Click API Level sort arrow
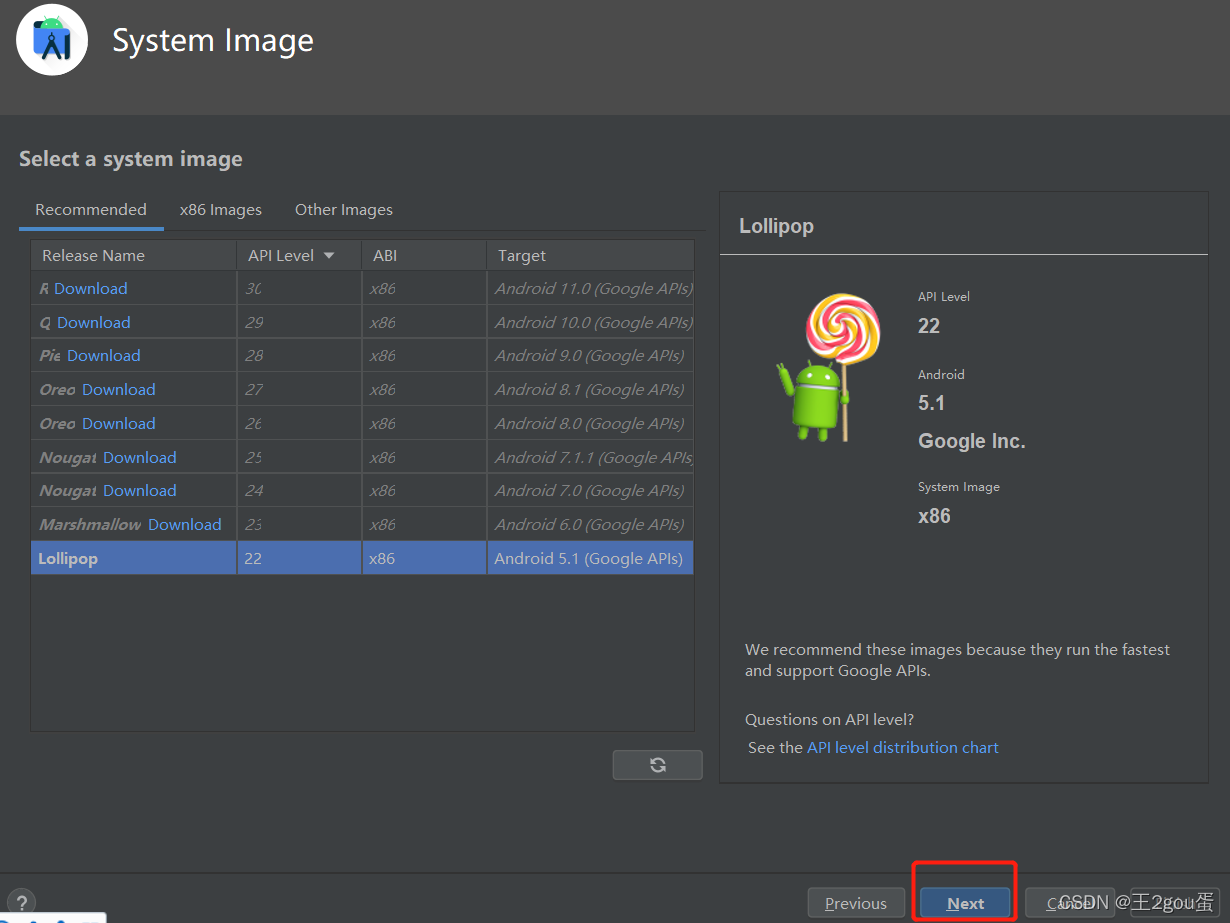This screenshot has height=923, width=1230. click(329, 256)
